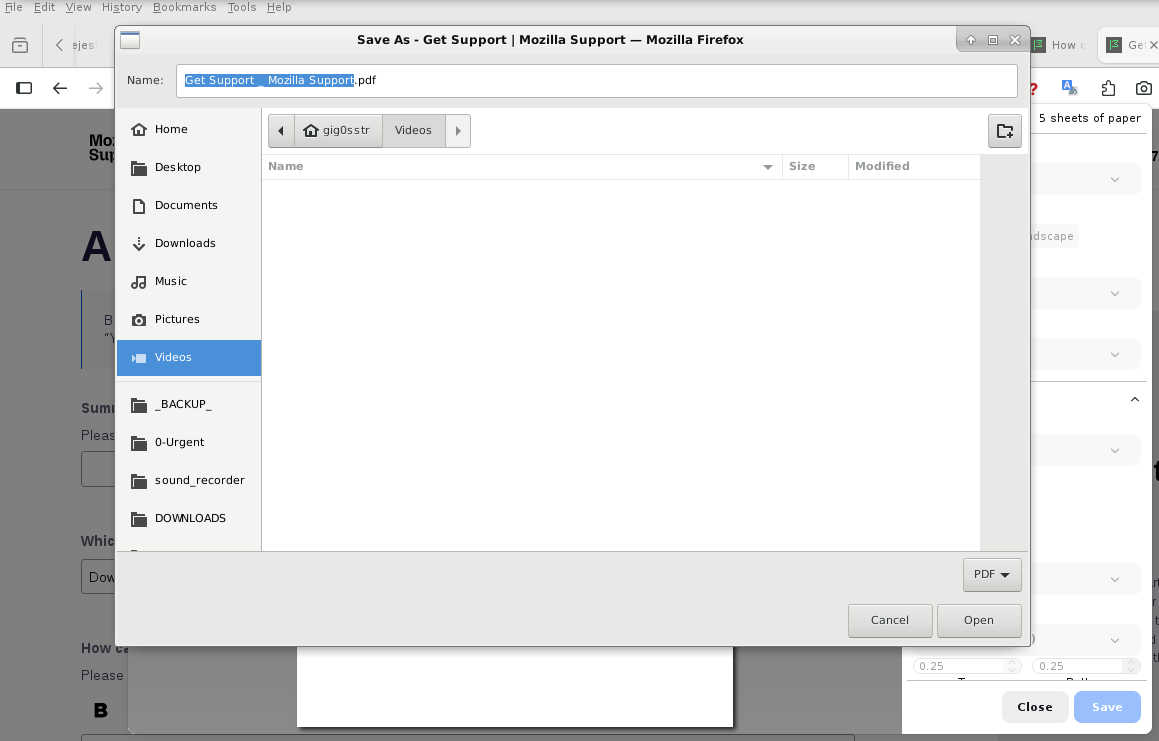Open the sound_recorder bookmark folder
Image resolution: width=1159 pixels, height=741 pixels.
(x=188, y=481)
